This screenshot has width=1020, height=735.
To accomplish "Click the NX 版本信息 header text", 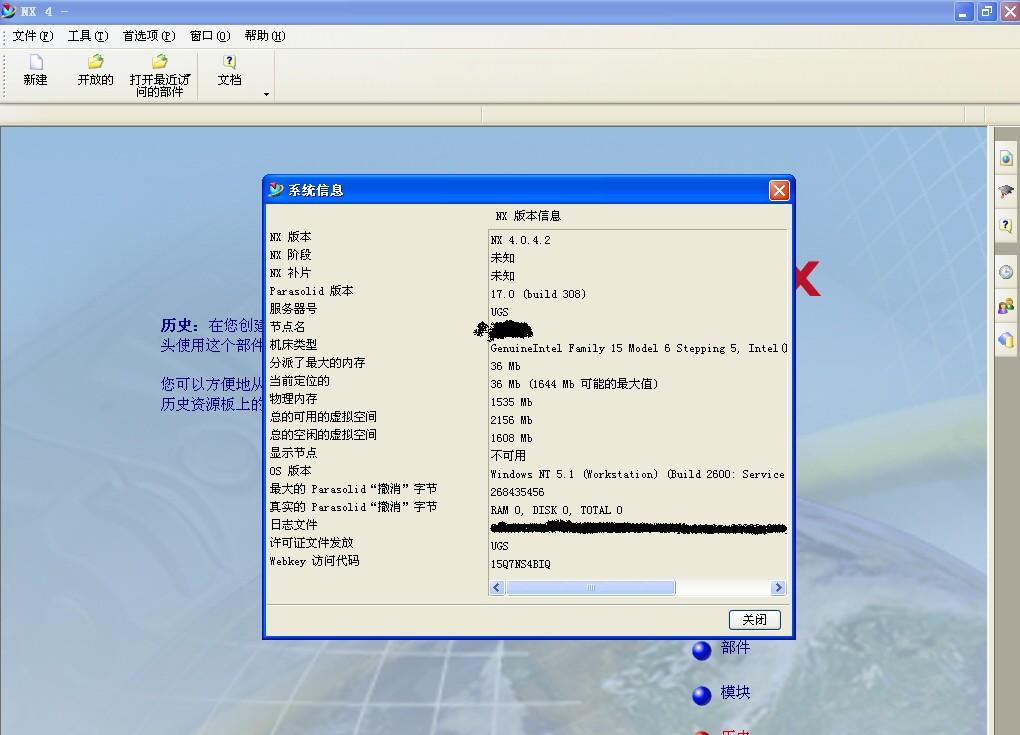I will point(528,216).
